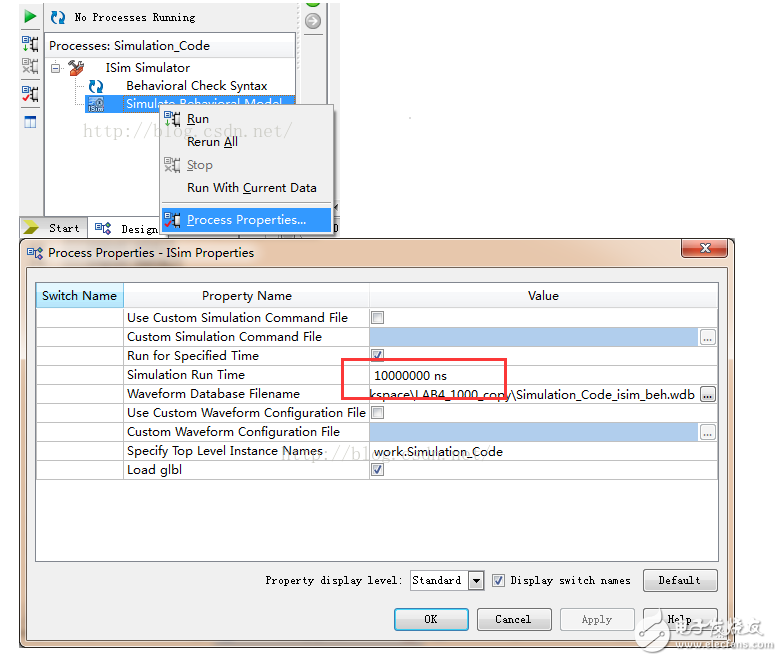Select Process Properties from the context menu
This screenshot has width=782, height=661.
coord(246,220)
